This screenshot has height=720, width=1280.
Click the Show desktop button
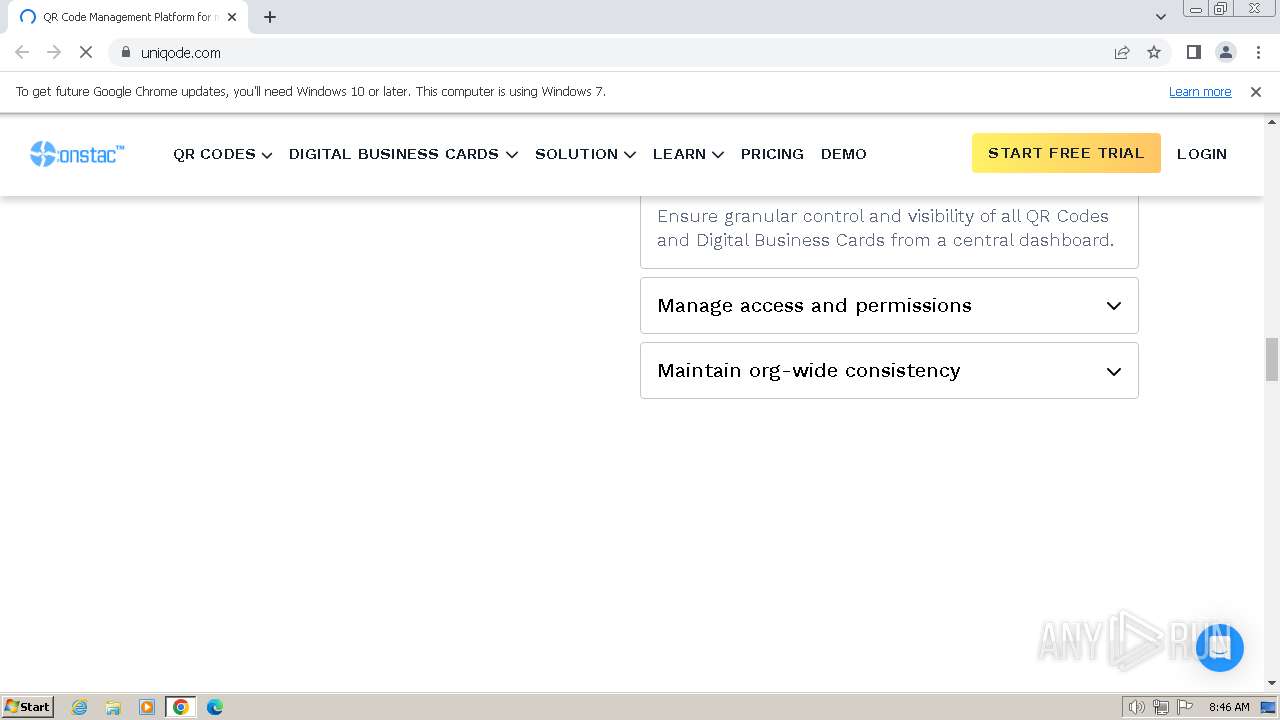point(1269,707)
